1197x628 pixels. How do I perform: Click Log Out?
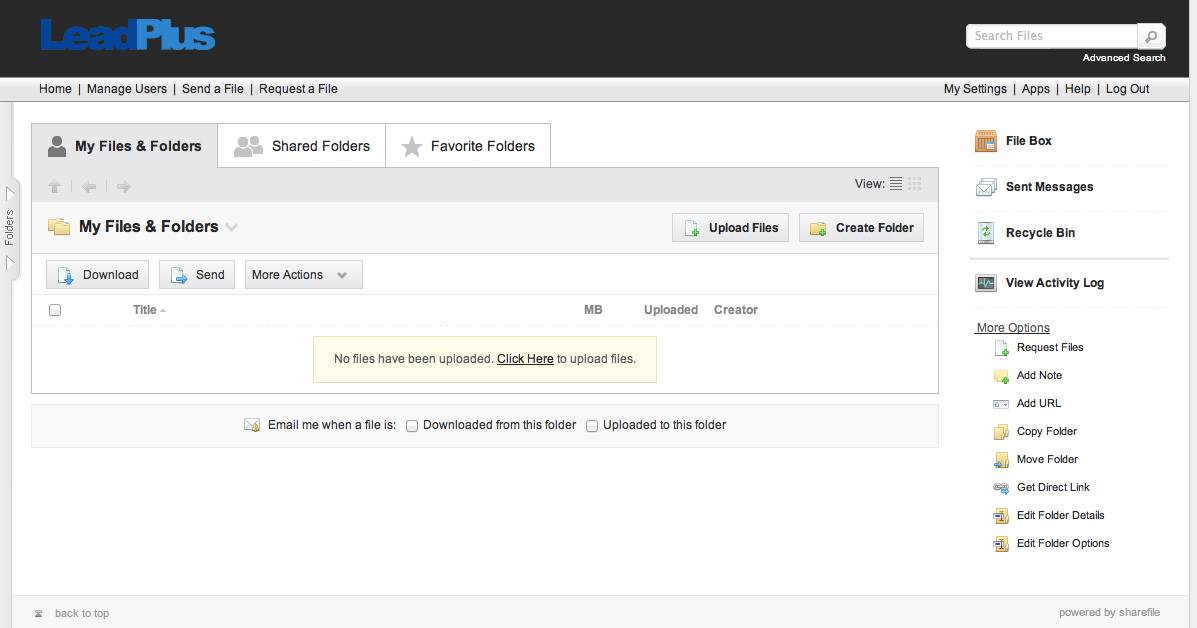pos(1128,89)
